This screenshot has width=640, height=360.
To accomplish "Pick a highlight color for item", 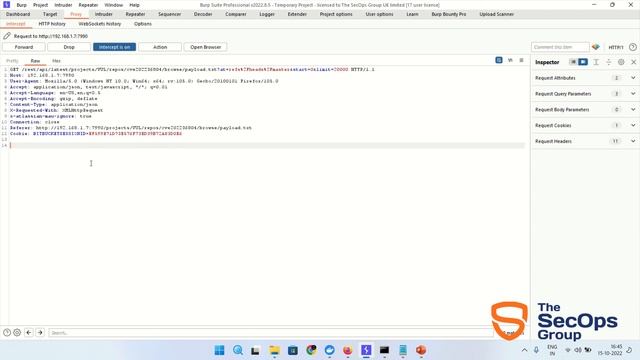I will (x=596, y=47).
